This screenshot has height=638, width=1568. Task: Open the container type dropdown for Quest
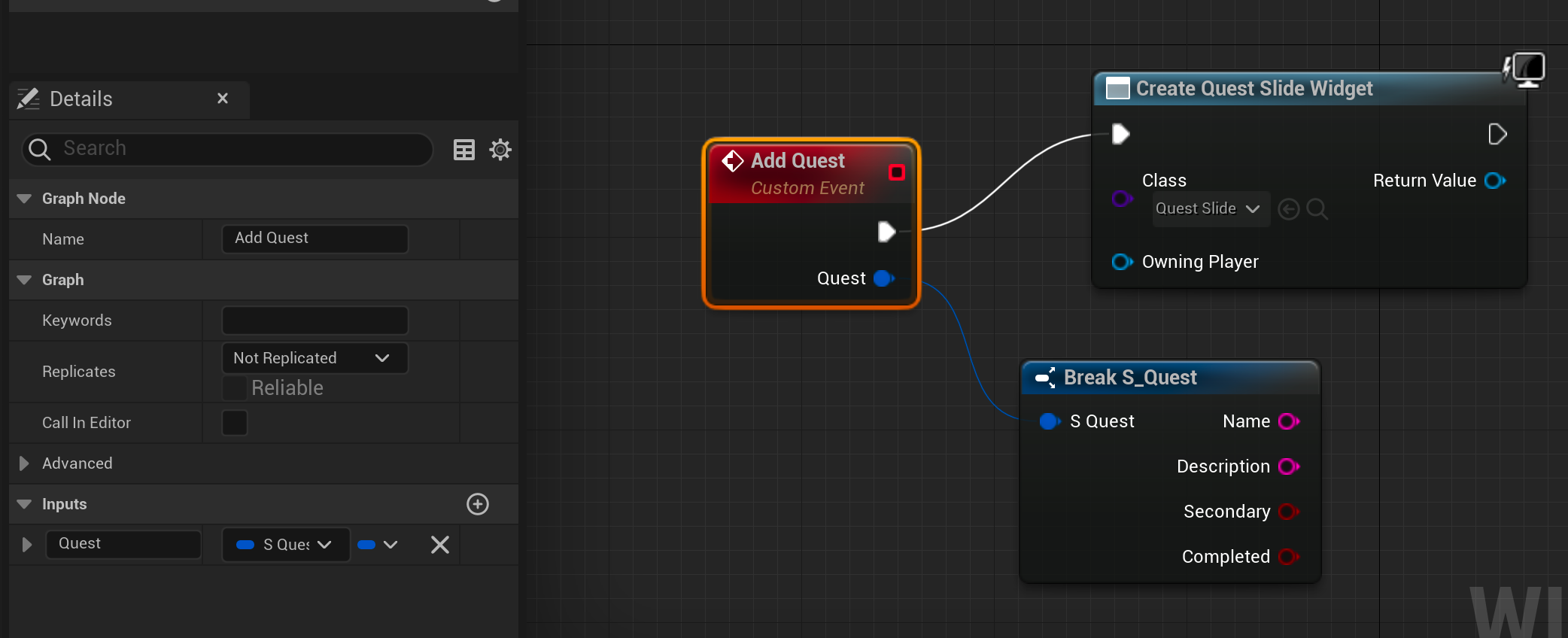378,545
